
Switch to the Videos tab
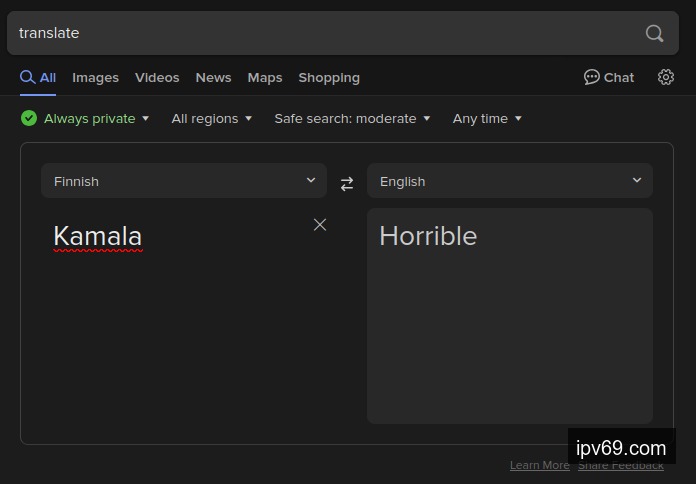click(157, 77)
